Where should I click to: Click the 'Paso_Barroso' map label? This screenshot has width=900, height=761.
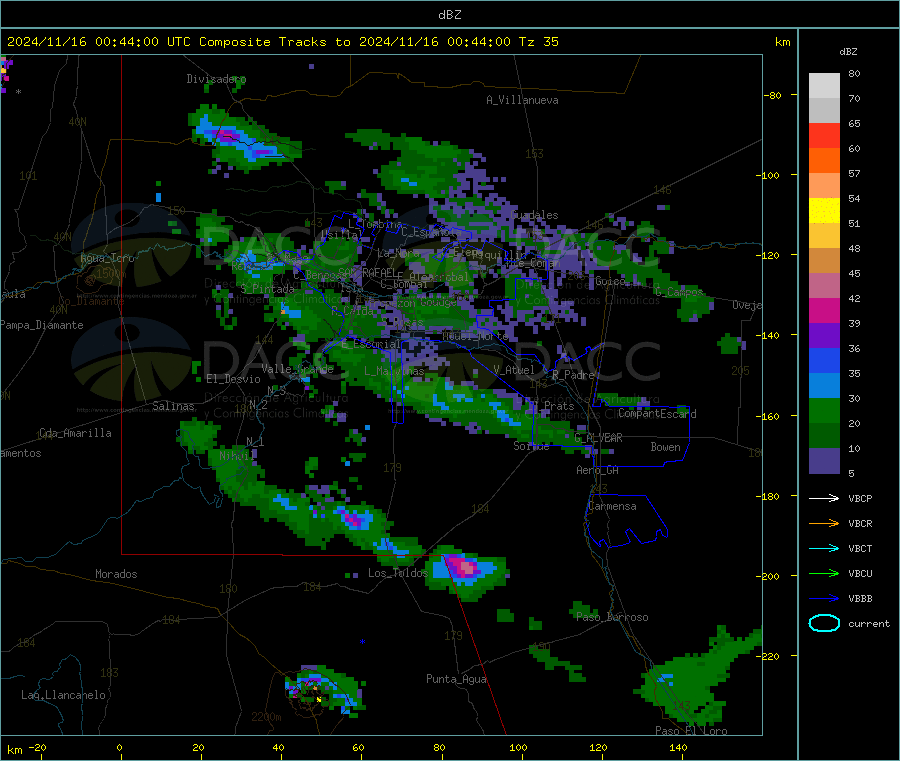coord(612,617)
